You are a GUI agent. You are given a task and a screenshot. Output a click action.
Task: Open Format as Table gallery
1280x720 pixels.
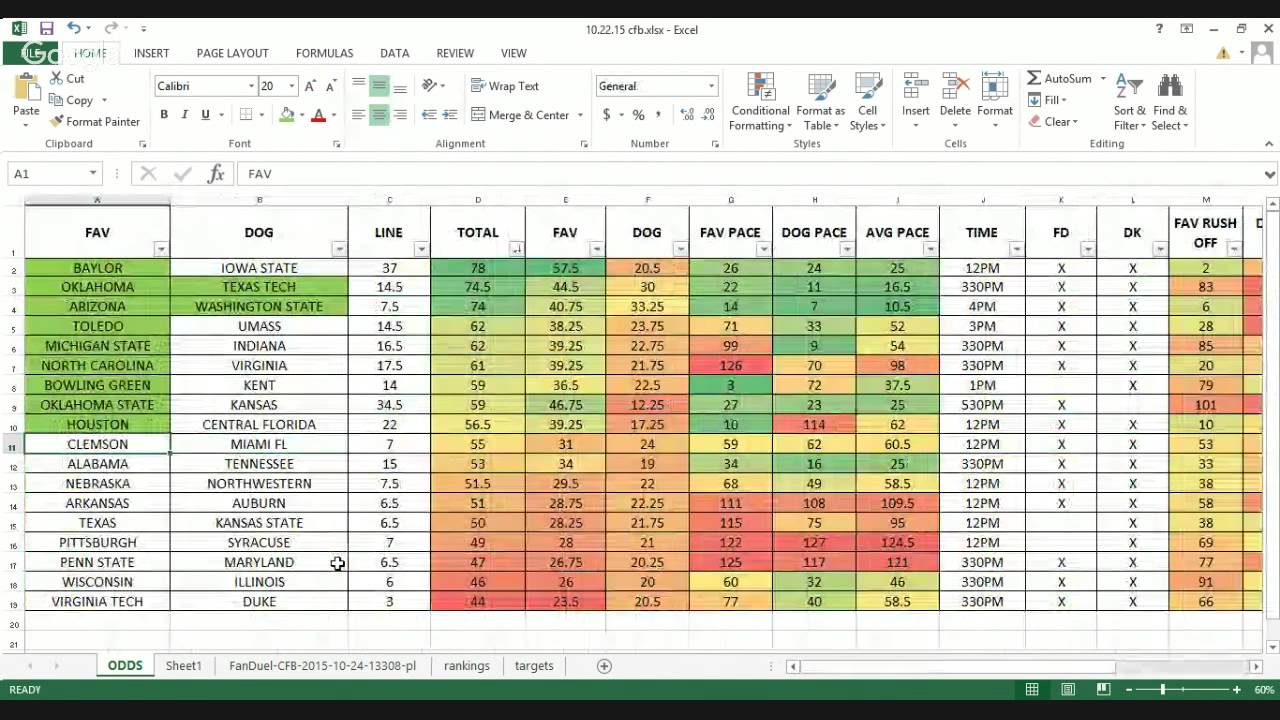click(821, 102)
